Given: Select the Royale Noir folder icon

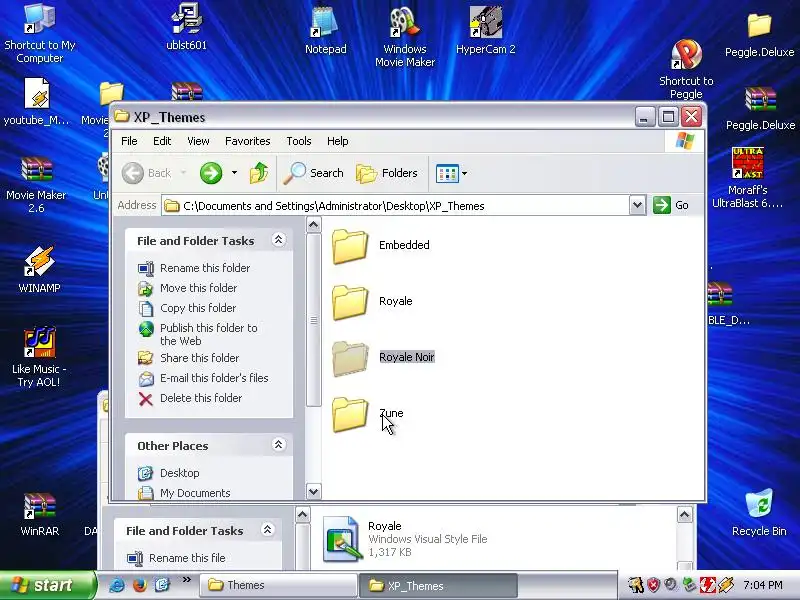Looking at the screenshot, I should pyautogui.click(x=350, y=358).
